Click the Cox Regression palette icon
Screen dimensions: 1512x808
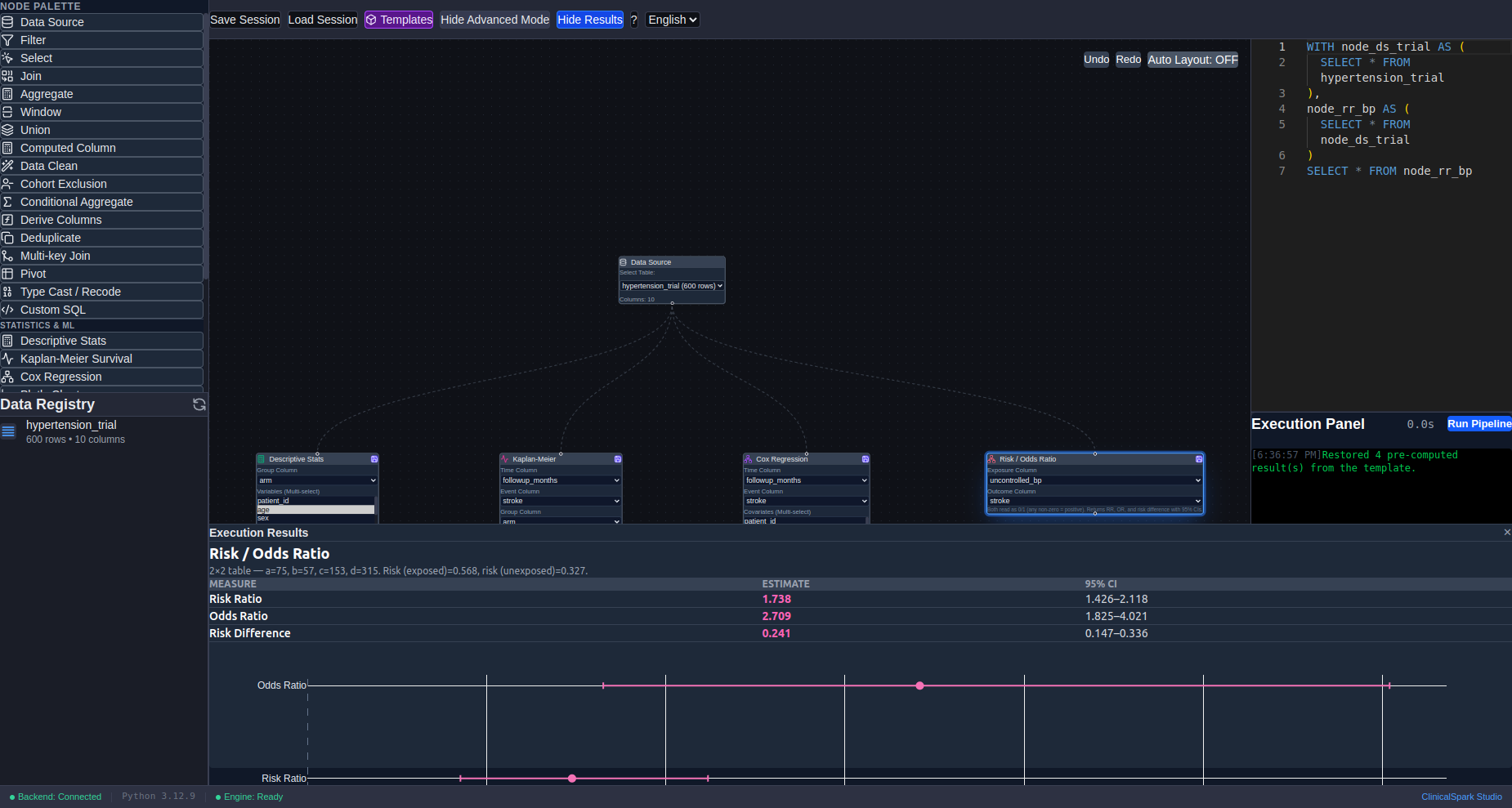point(7,377)
